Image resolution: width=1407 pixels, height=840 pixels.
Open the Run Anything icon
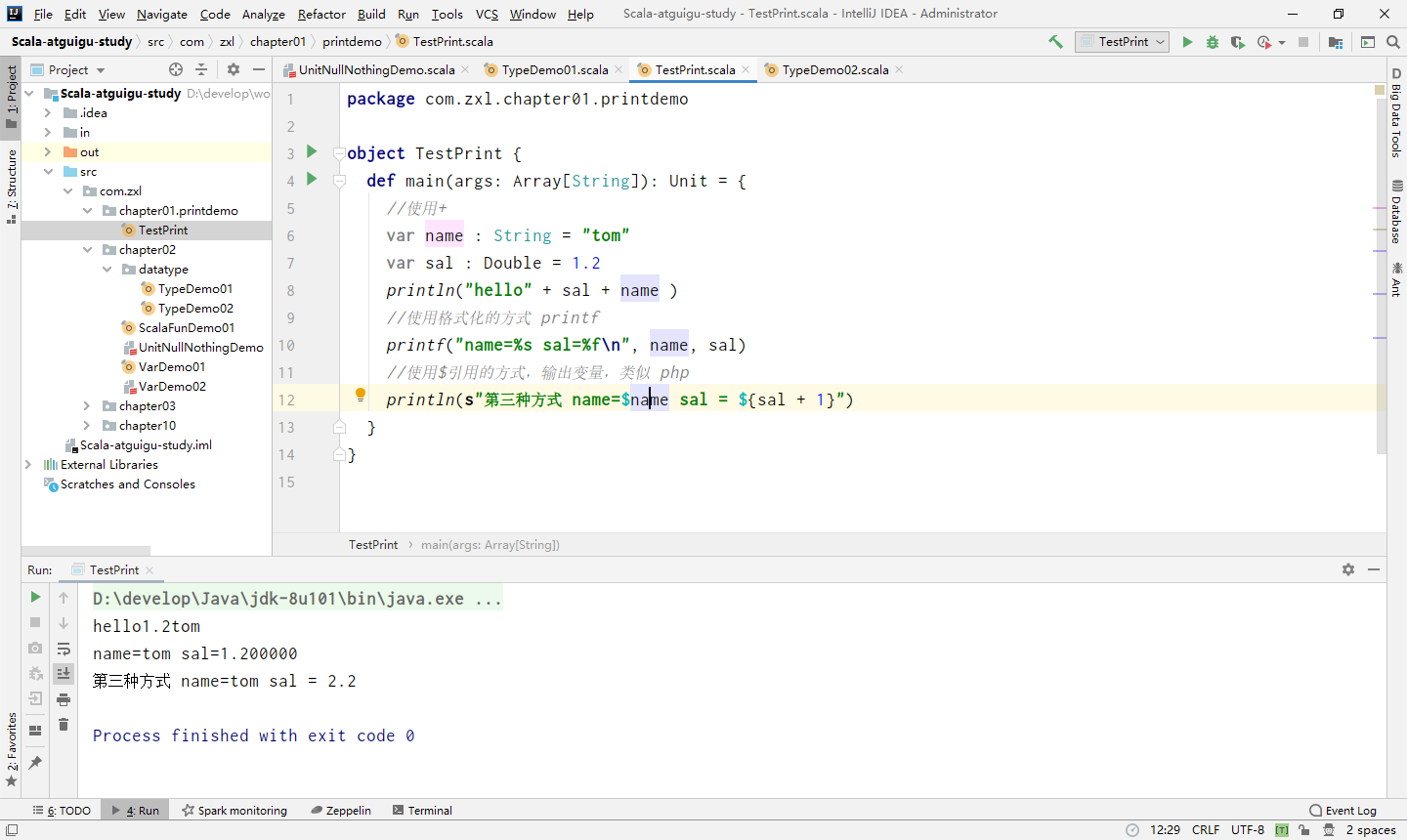[1368, 42]
